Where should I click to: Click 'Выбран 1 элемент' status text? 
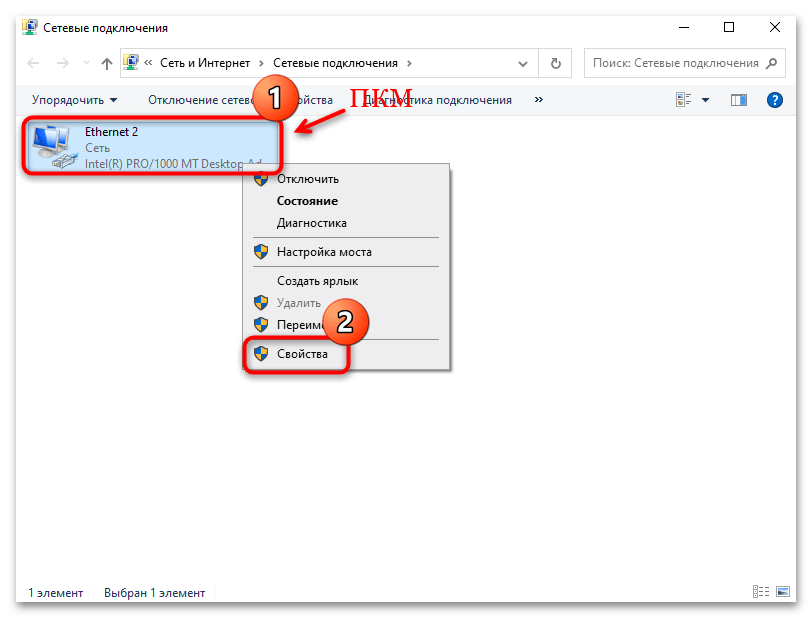pos(154,593)
